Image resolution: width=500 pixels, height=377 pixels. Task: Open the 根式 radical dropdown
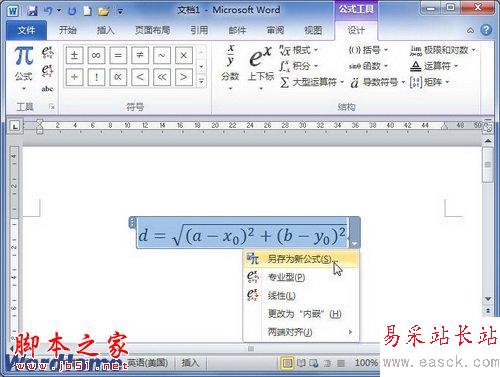coord(299,50)
